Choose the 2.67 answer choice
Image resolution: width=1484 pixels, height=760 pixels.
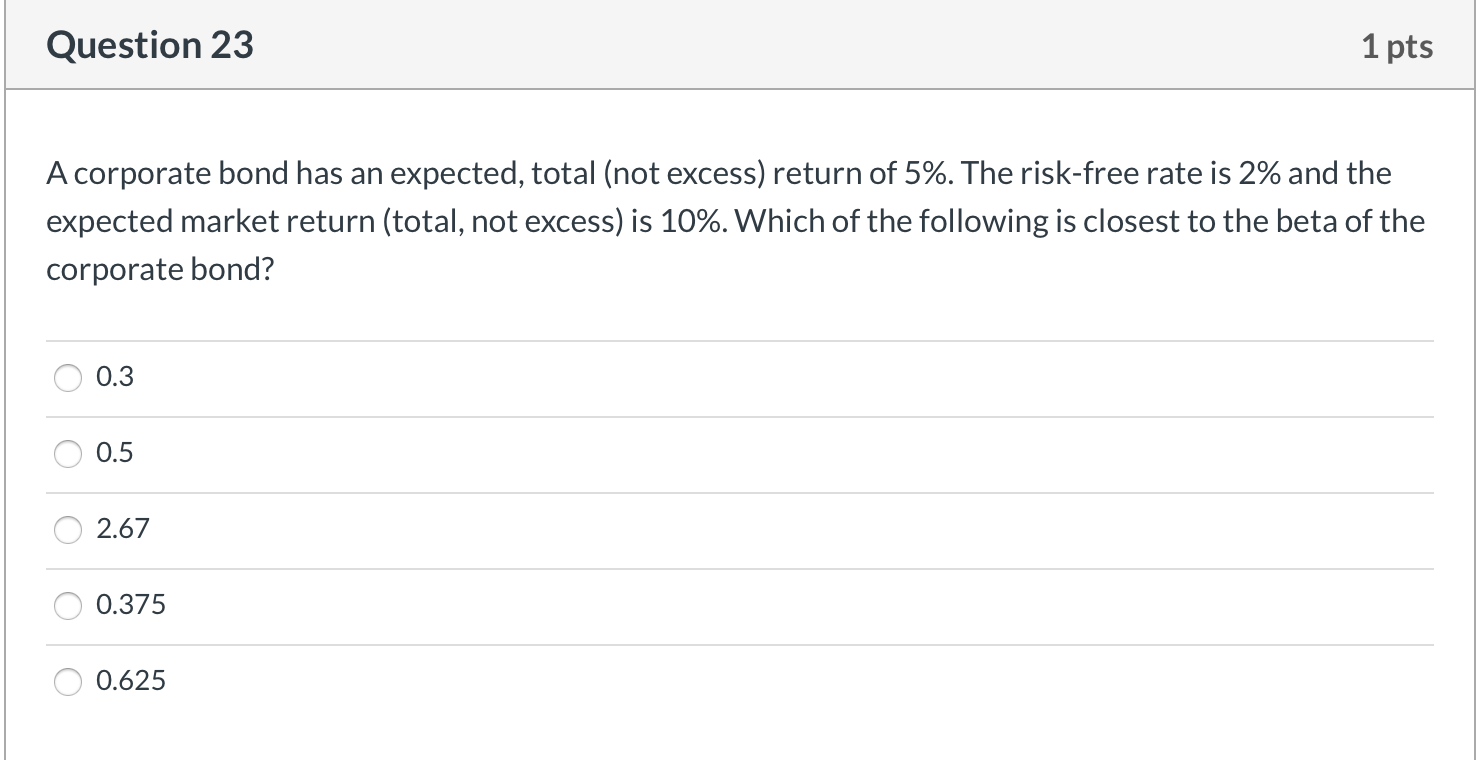click(x=68, y=530)
